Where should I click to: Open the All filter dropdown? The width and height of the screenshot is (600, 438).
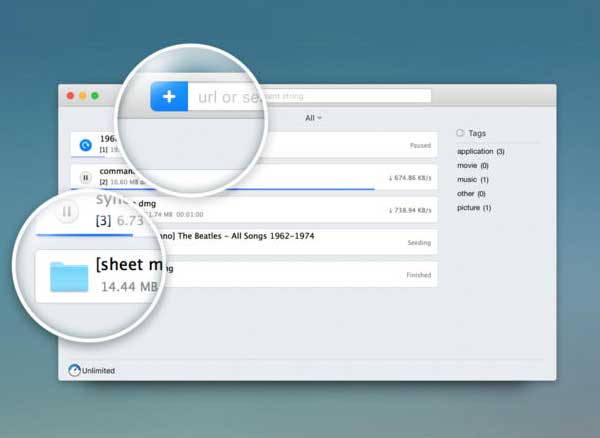pyautogui.click(x=313, y=118)
